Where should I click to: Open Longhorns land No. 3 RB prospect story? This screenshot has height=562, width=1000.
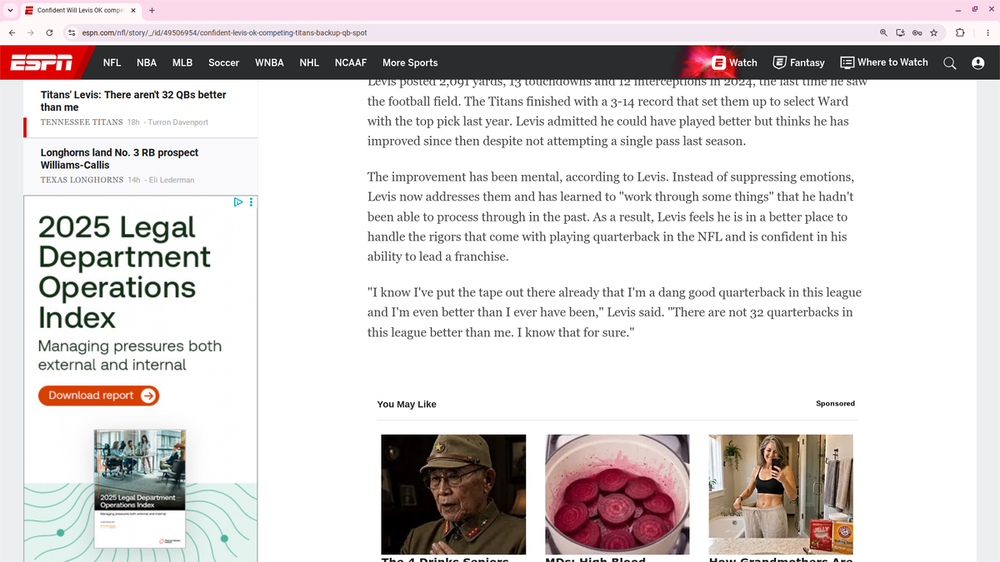(x=119, y=159)
